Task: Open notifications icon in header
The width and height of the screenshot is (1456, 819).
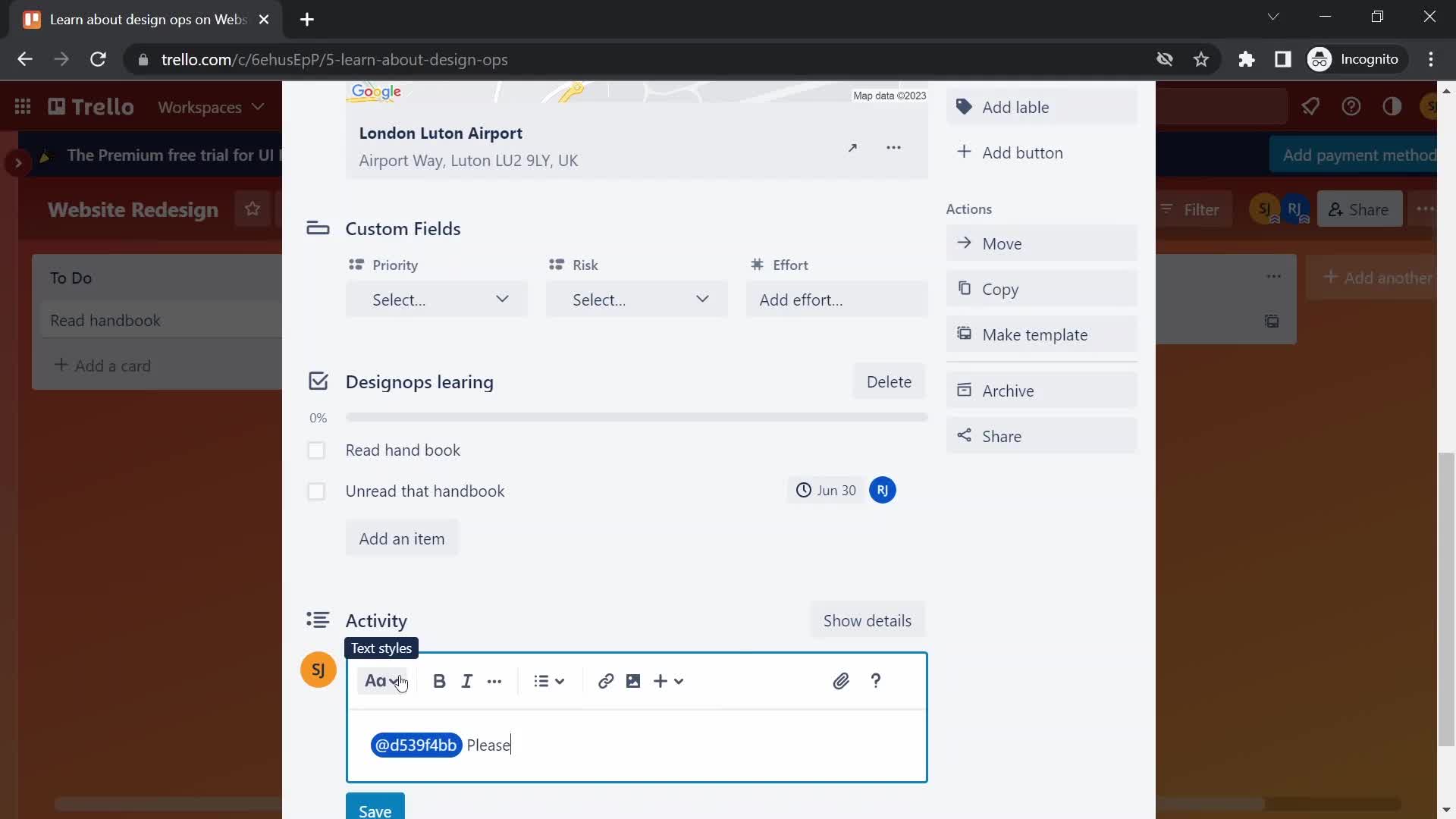Action: click(x=1310, y=107)
